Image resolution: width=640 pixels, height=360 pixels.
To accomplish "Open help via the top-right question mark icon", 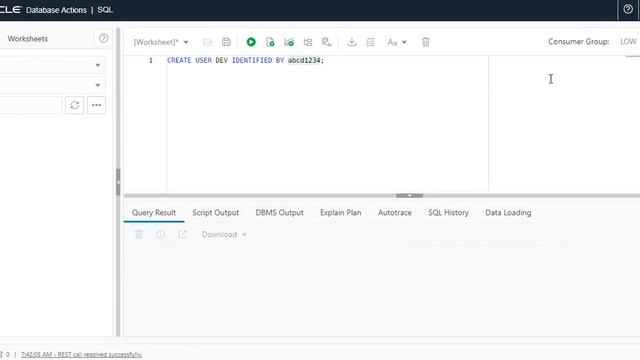I will (628, 9).
